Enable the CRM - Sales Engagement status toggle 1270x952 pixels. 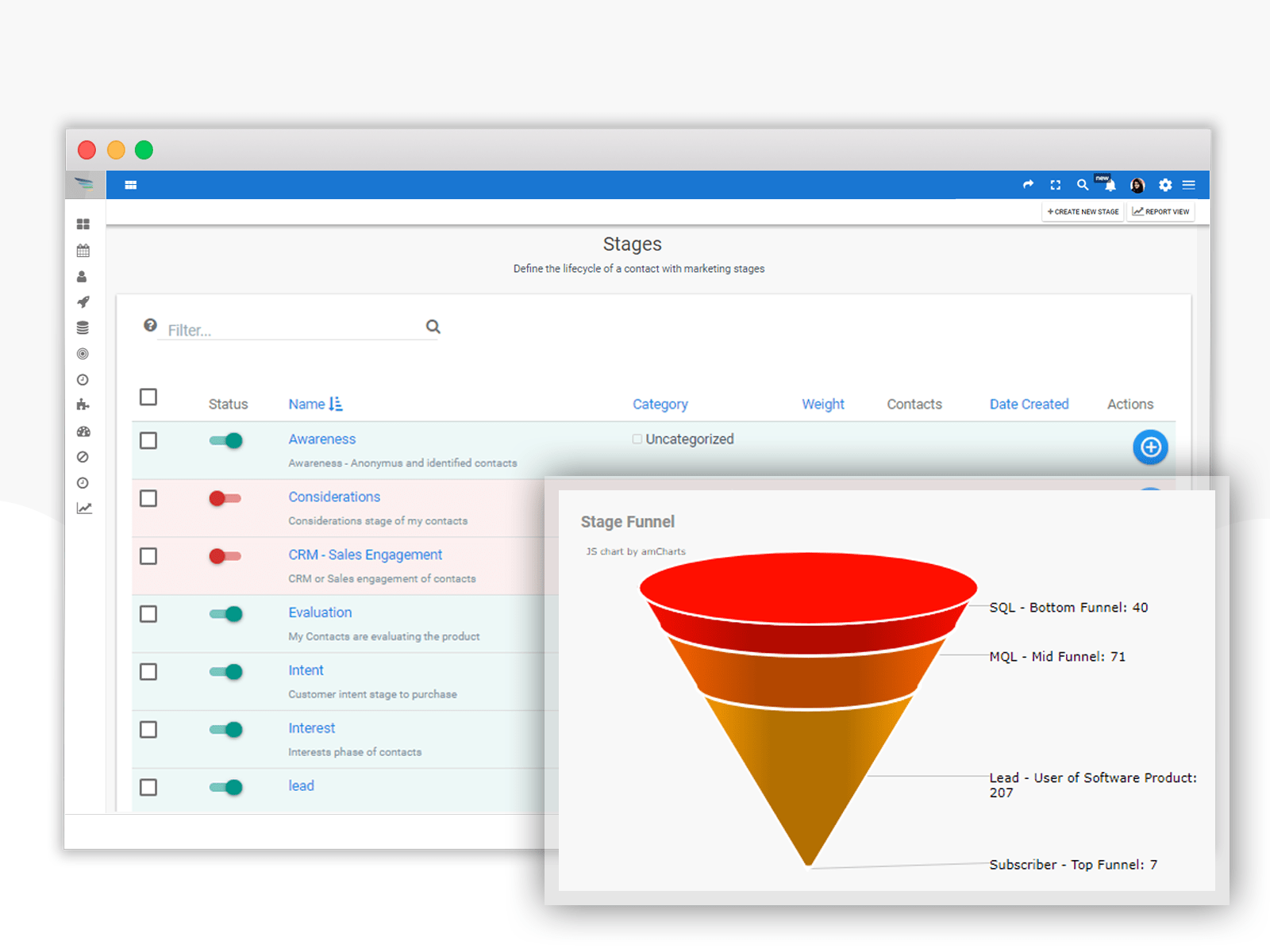(225, 556)
